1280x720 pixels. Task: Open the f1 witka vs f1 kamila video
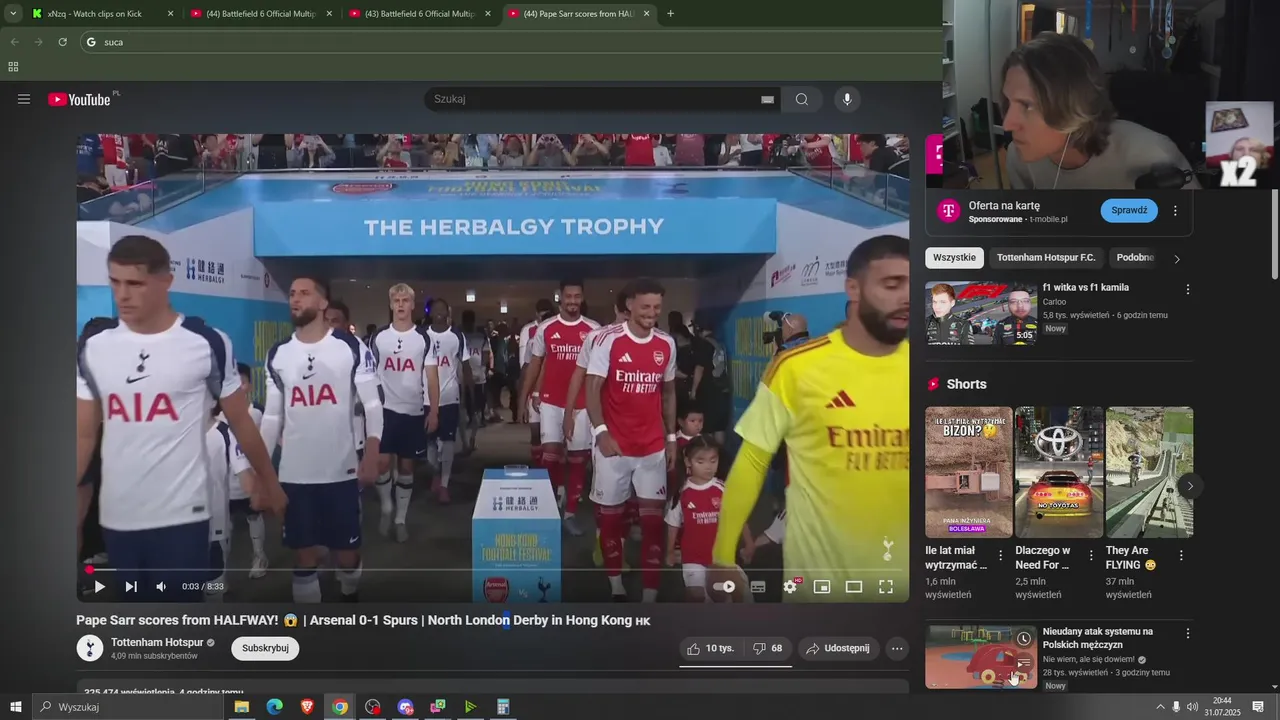click(1086, 287)
